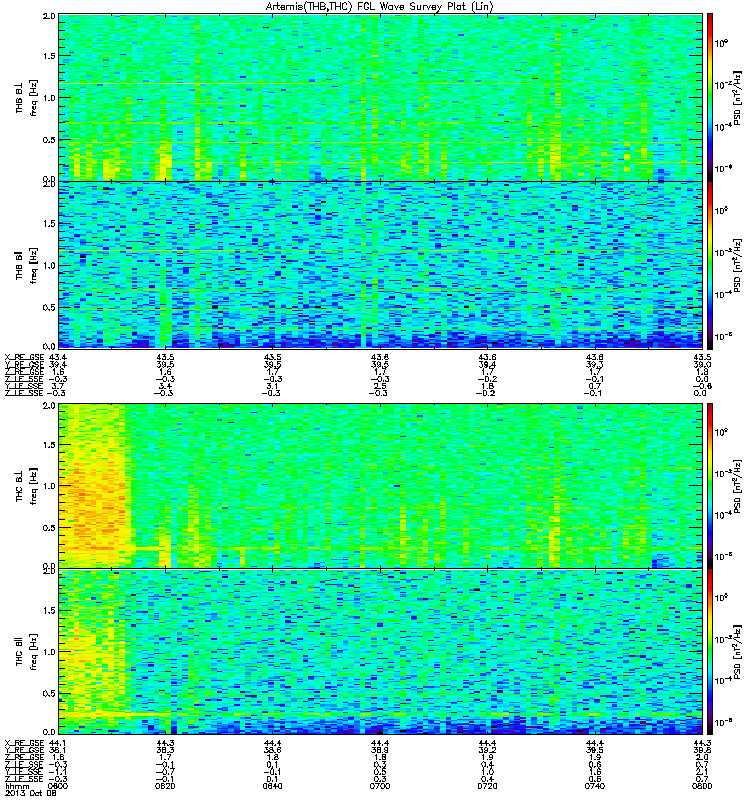750x800 pixels.
Task: Click the plot title 'Artemis(THB,THC) FGL Wave Survey Plot (Lin)'
Action: tap(380, 7)
